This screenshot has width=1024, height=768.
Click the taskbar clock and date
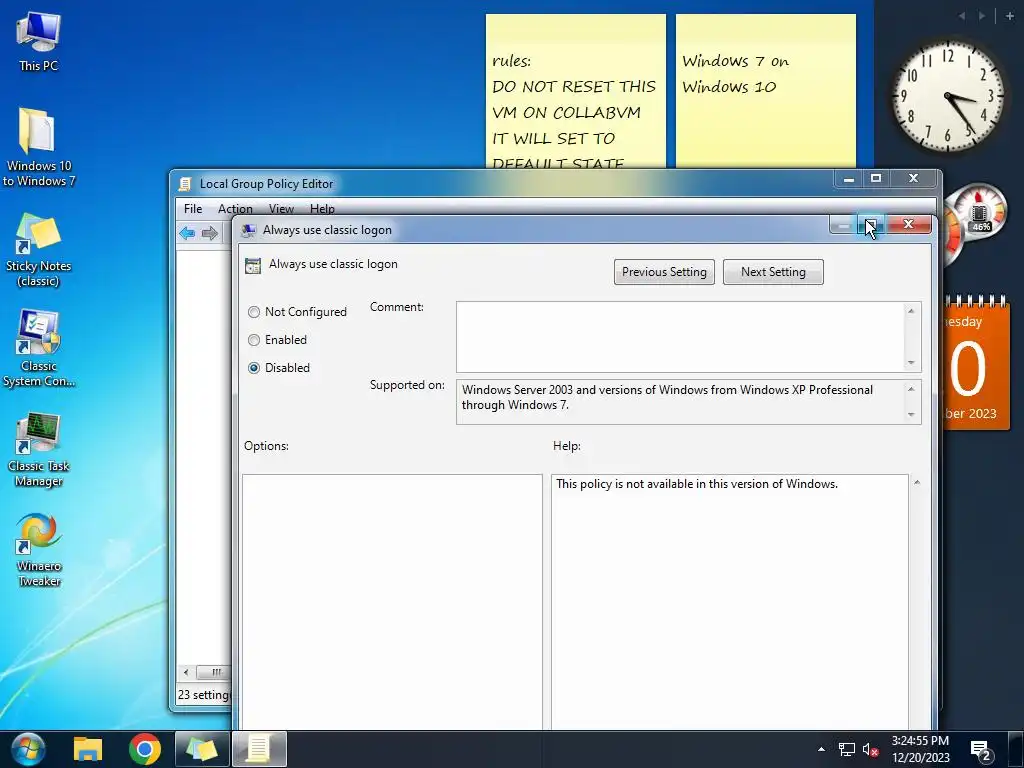[x=920, y=749]
